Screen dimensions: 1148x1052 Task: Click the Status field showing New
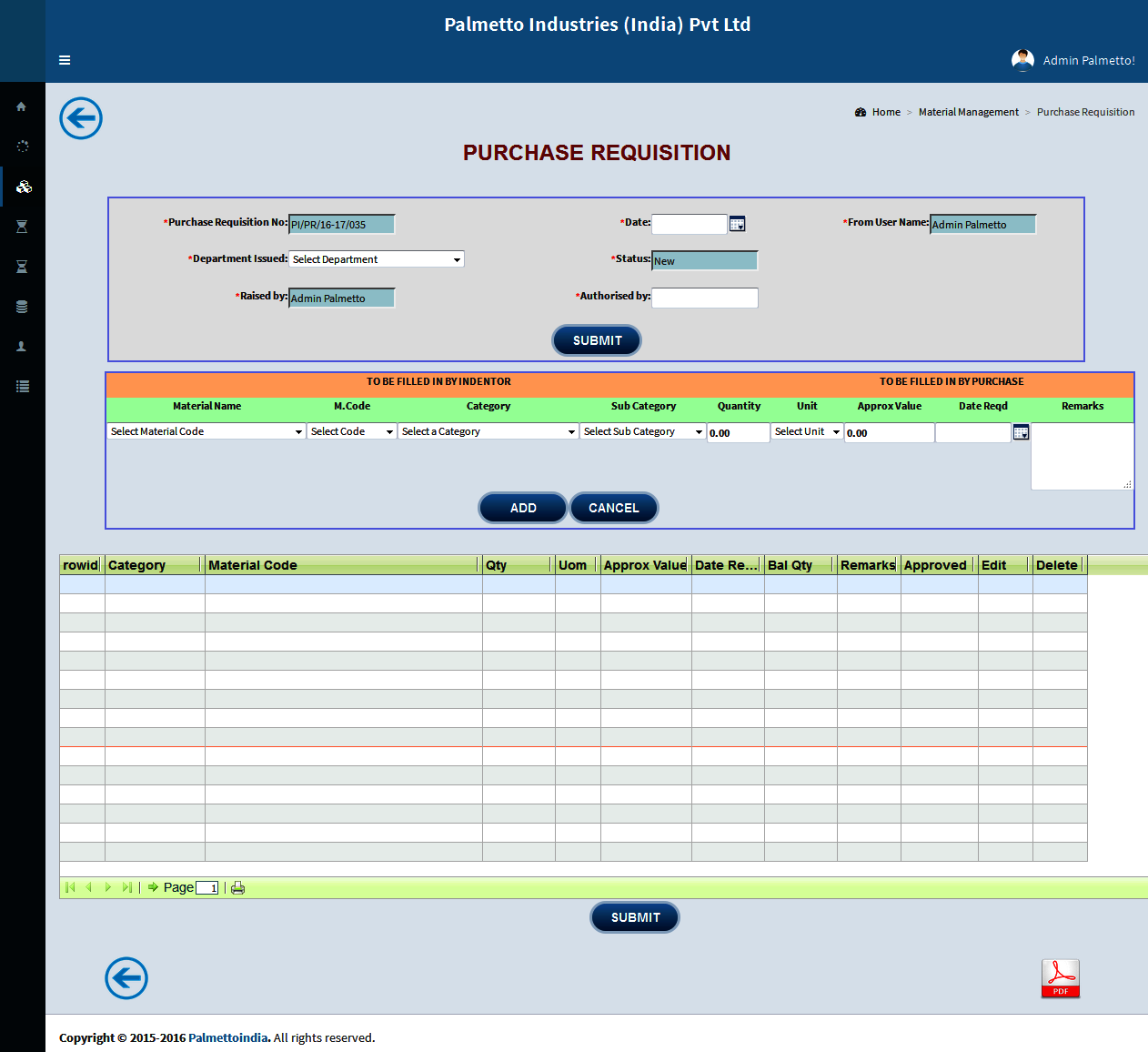coord(705,260)
